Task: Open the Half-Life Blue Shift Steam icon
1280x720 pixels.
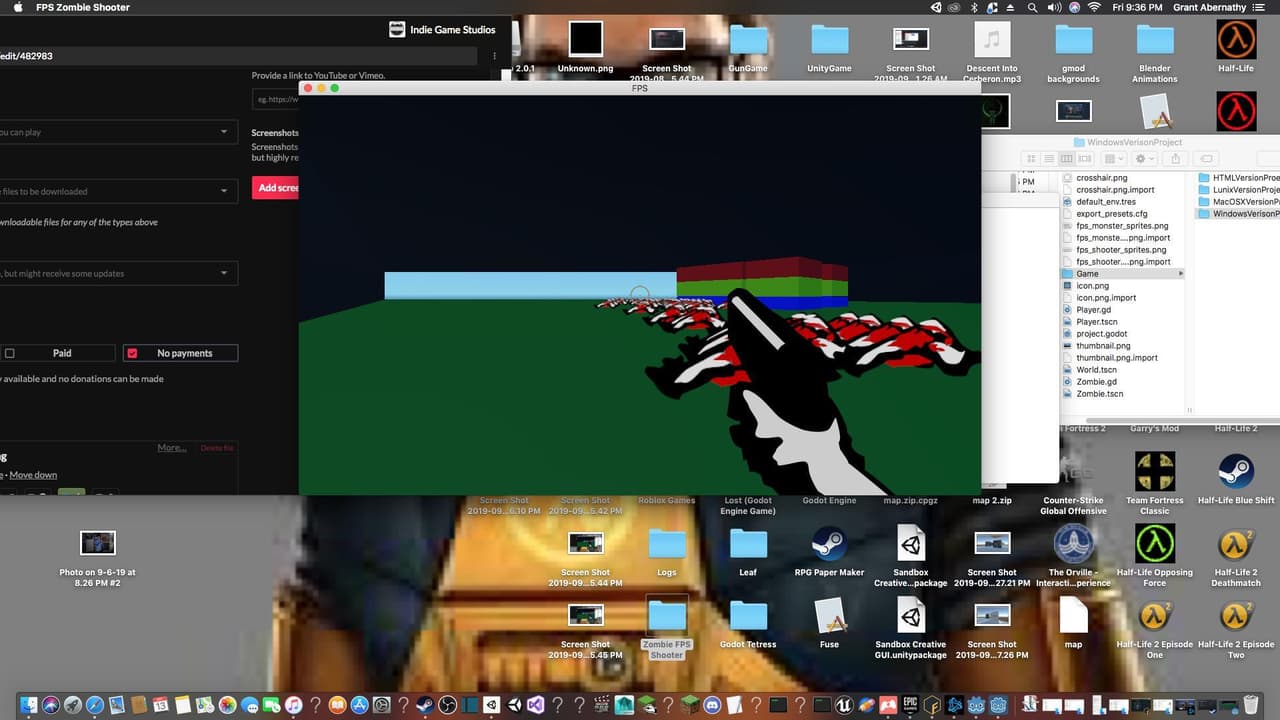Action: tap(1236, 471)
